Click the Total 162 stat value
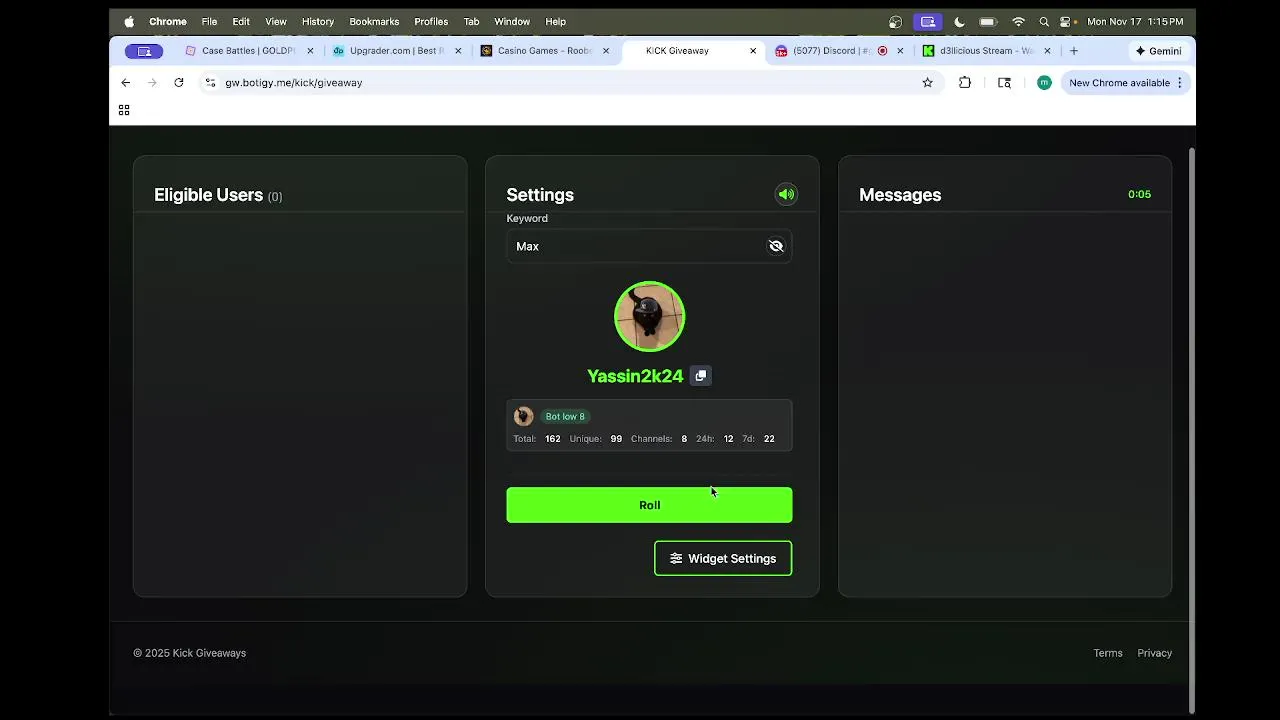 click(552, 439)
